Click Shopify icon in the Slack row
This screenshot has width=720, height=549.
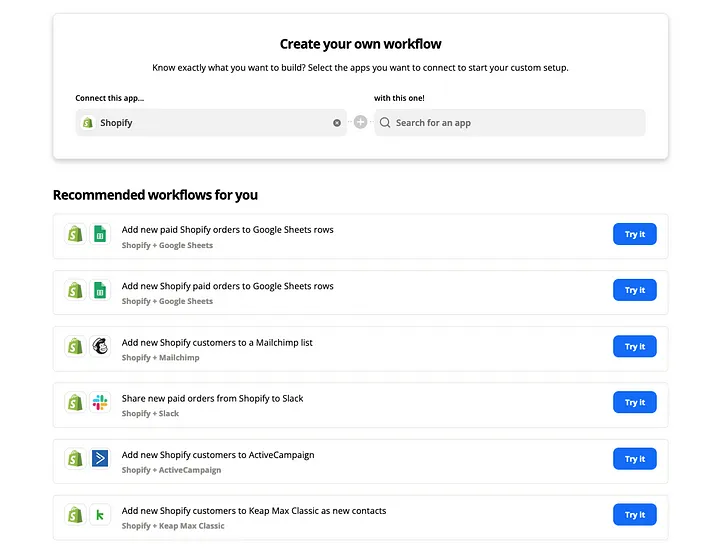point(75,403)
